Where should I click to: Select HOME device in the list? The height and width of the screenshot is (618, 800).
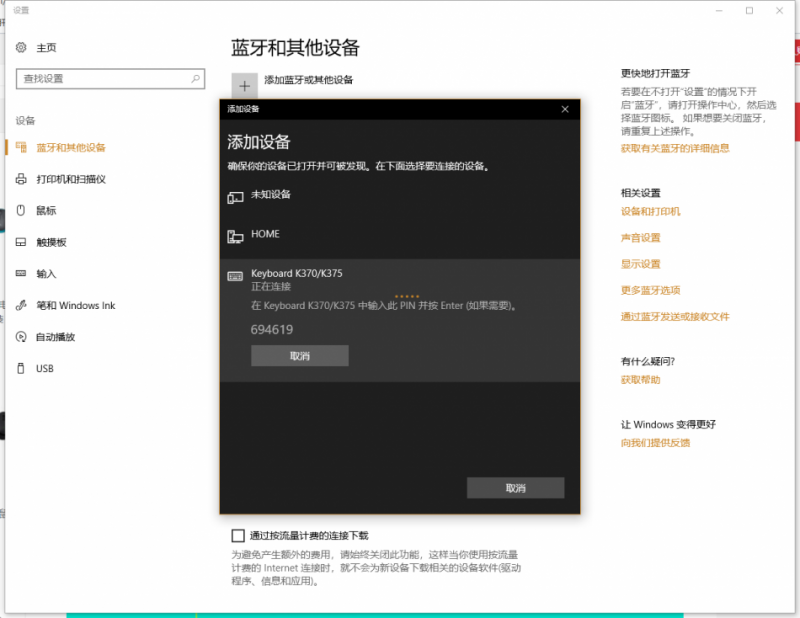point(400,239)
